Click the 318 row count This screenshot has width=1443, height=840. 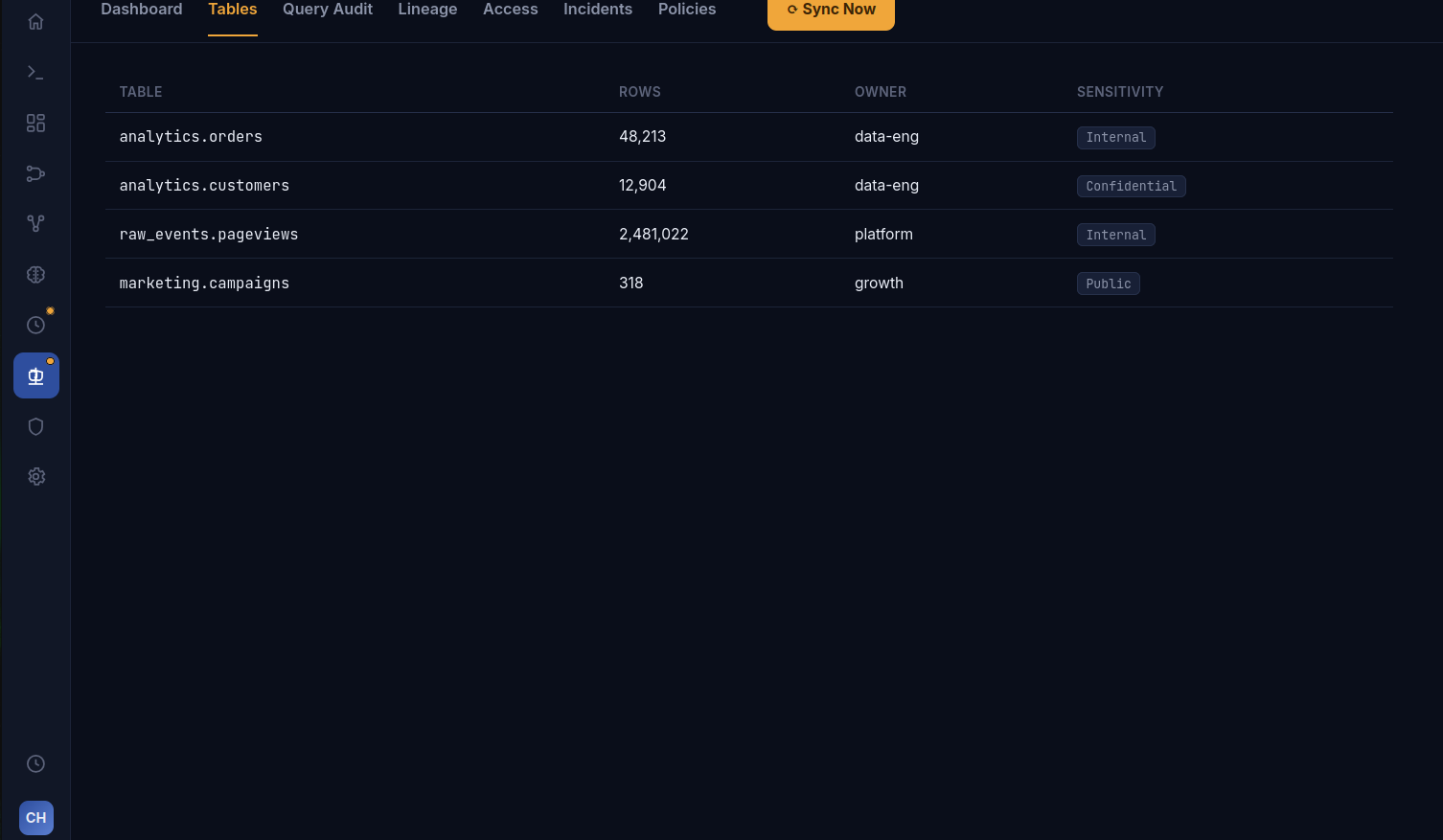[631, 284]
